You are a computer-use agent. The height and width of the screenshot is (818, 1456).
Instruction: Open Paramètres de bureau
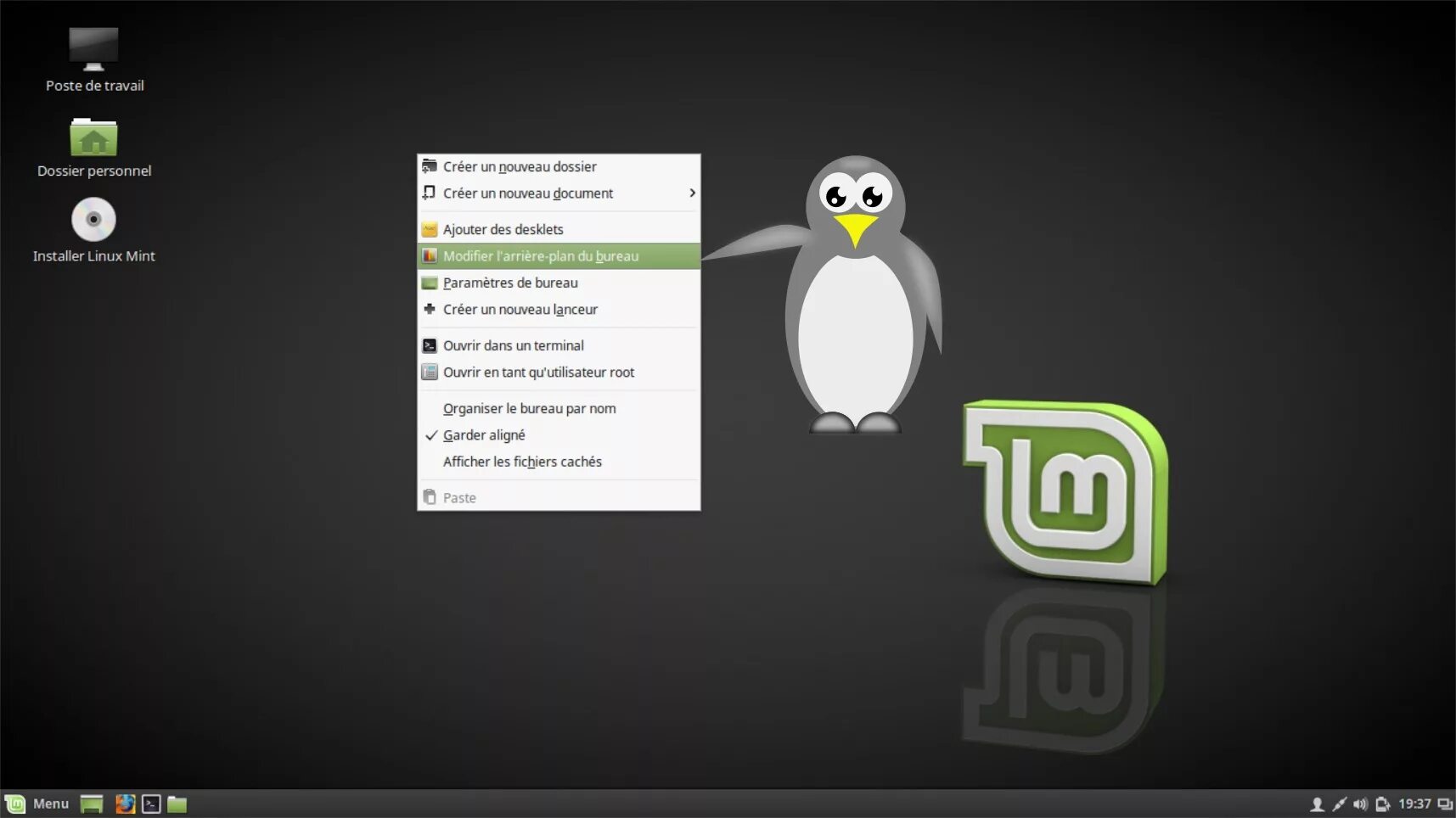pos(559,283)
